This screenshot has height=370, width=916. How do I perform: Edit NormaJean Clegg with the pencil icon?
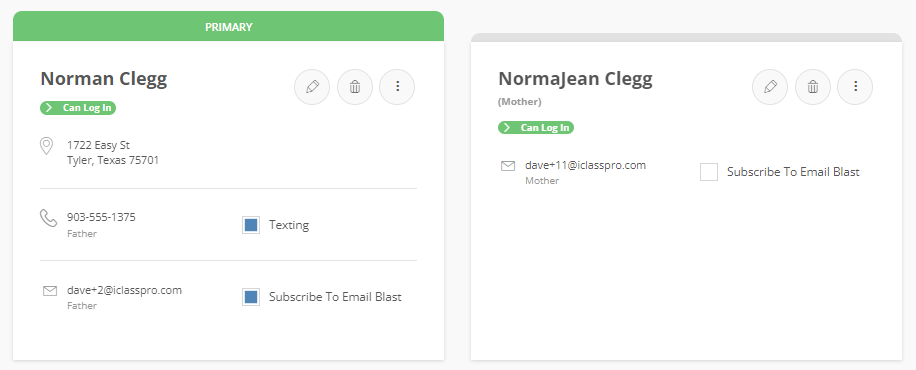tap(770, 87)
